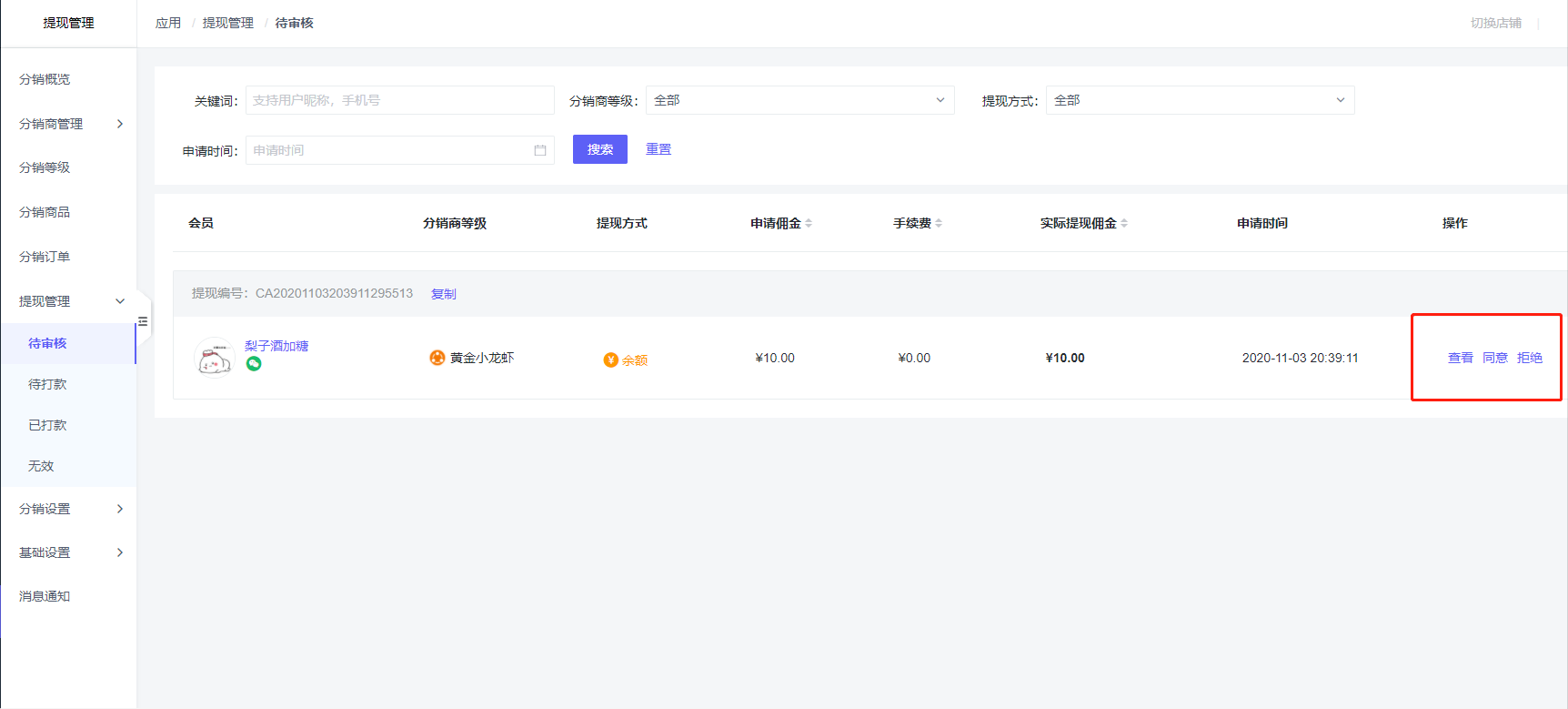Click the member avatar thumbnail

[215, 358]
